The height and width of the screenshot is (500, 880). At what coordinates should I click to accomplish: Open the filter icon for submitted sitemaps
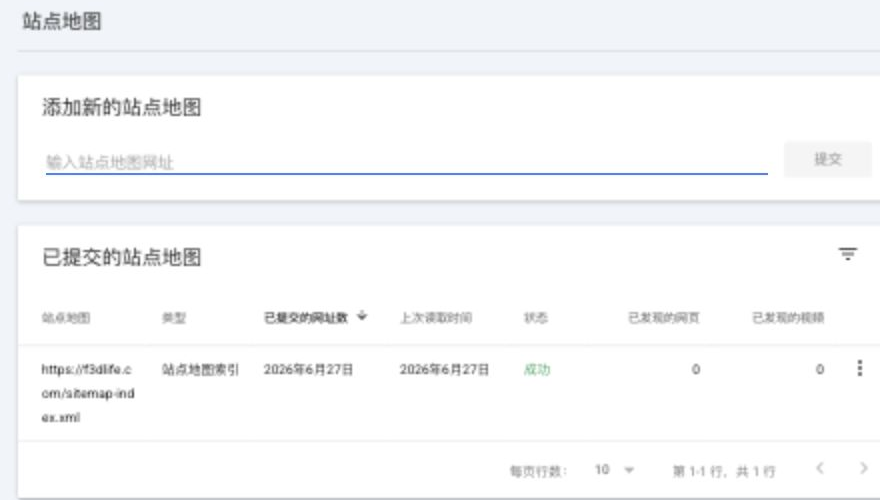coord(847,254)
